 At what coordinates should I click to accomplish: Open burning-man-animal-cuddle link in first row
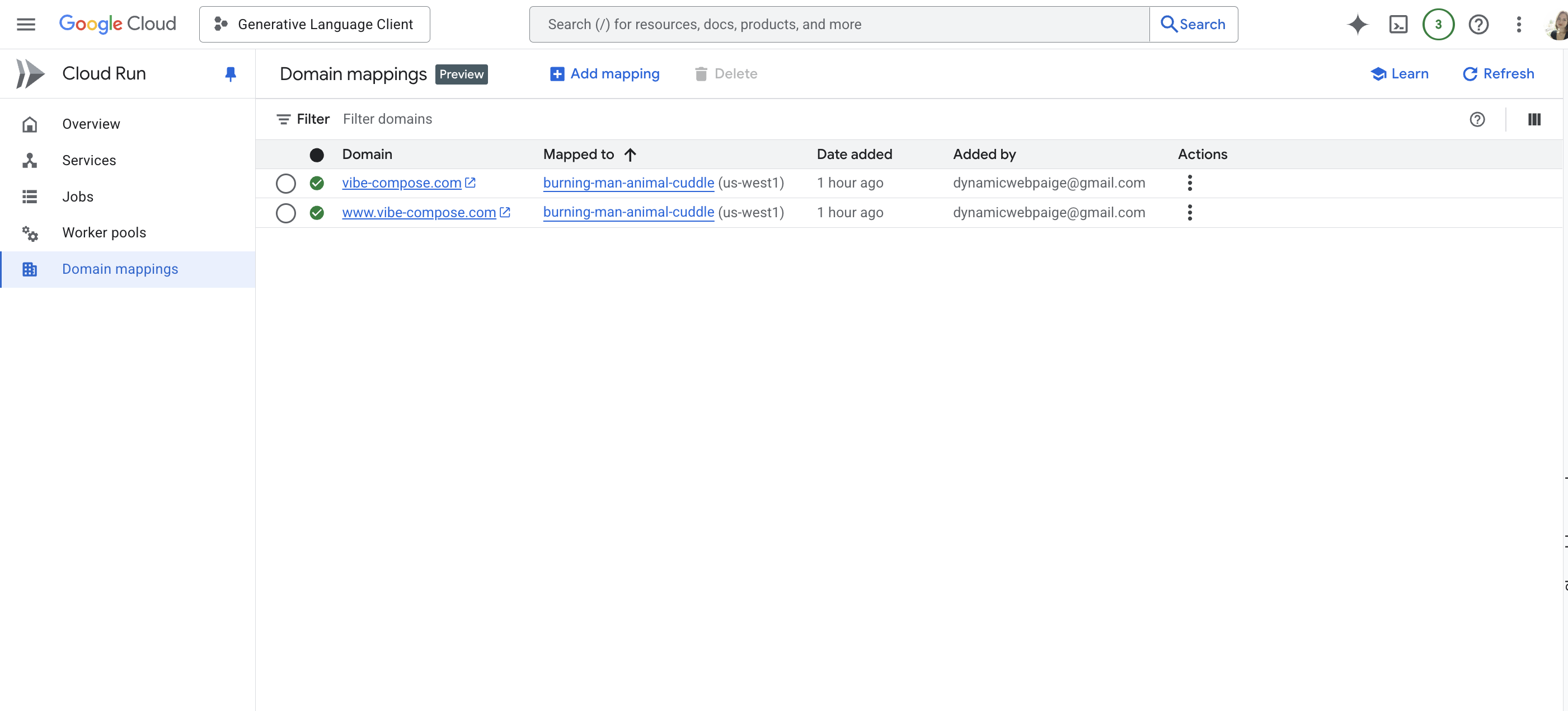(x=628, y=183)
